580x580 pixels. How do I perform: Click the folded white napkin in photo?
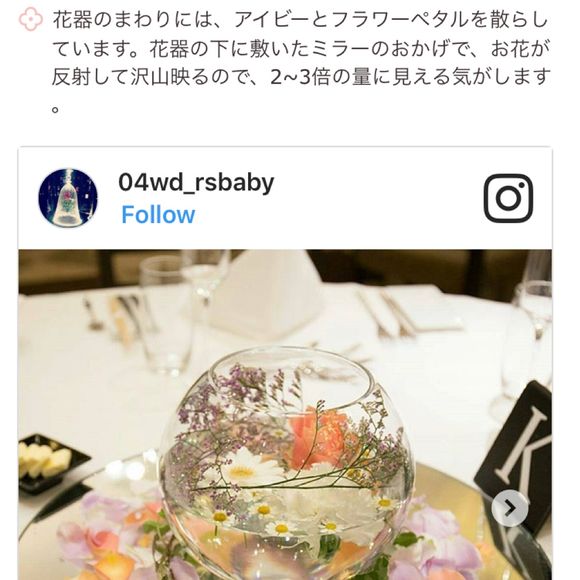(x=267, y=291)
